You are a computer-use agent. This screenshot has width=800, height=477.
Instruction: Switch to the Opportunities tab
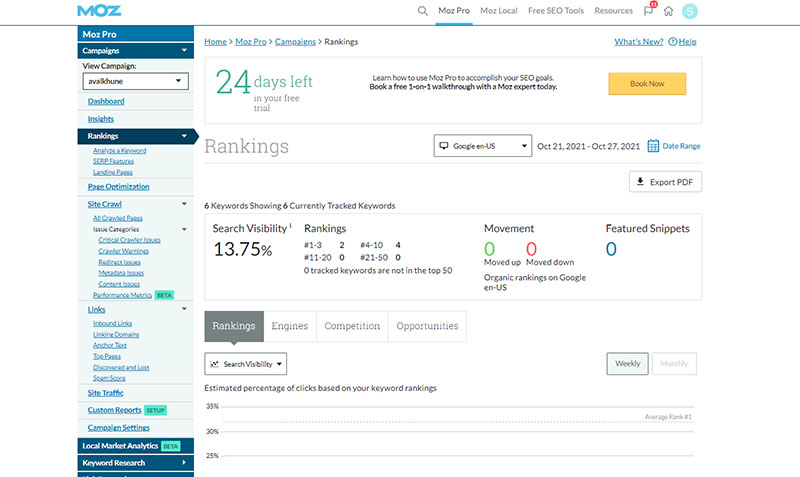click(428, 326)
